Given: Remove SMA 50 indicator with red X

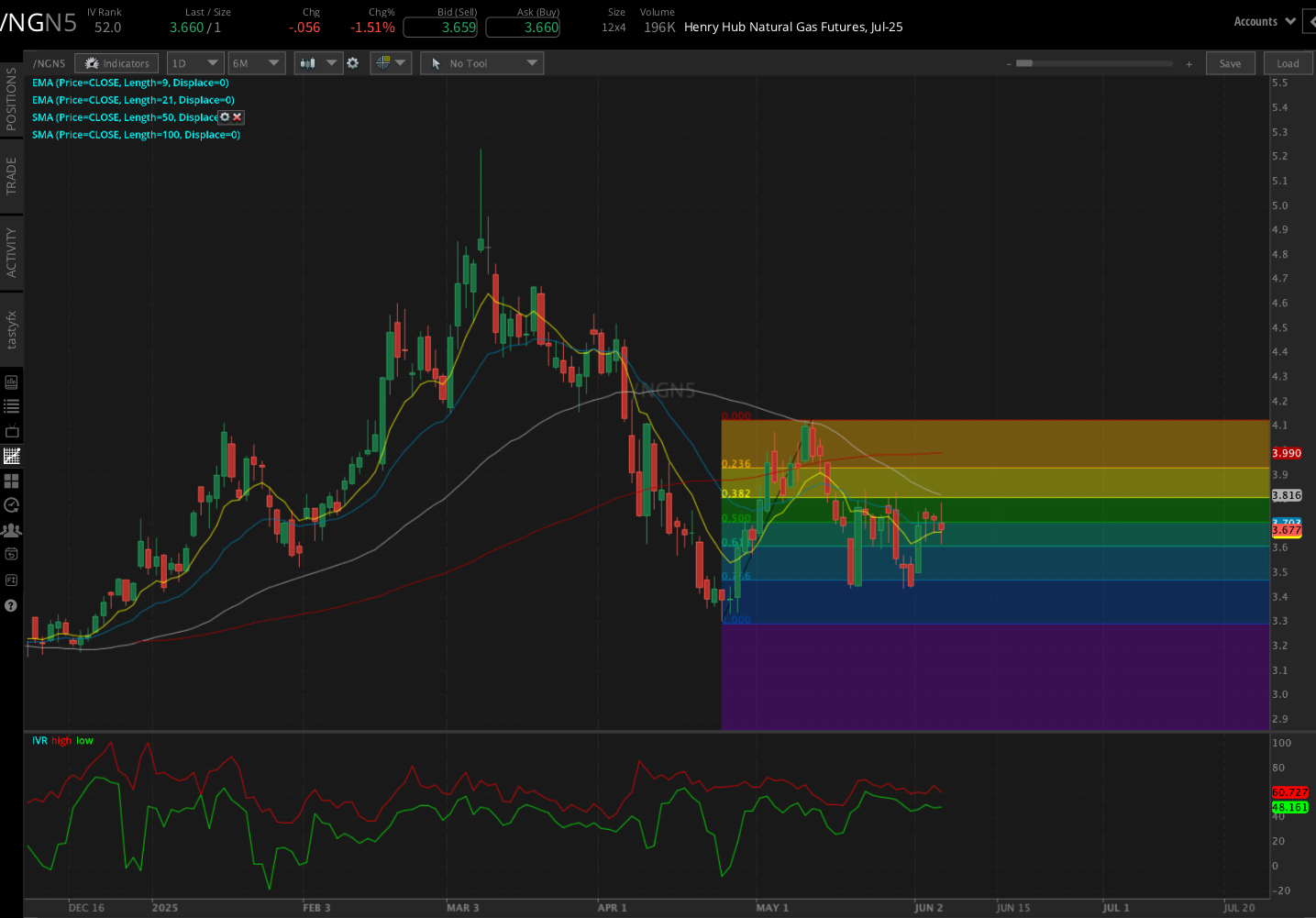Looking at the screenshot, I should point(237,117).
